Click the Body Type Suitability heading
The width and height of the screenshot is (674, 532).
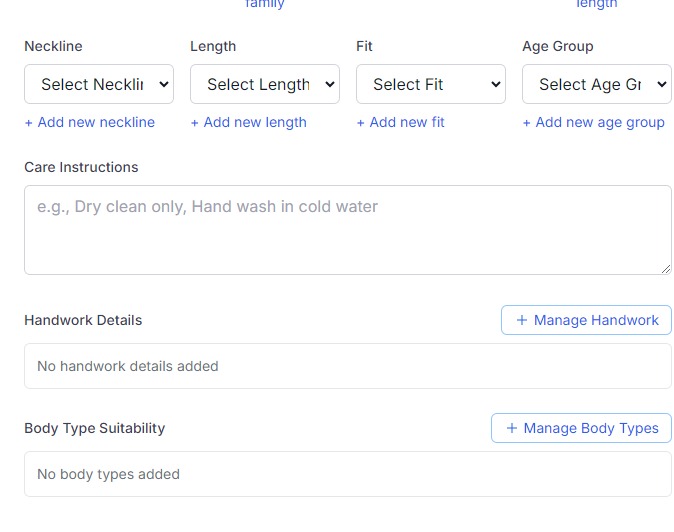pyautogui.click(x=94, y=428)
